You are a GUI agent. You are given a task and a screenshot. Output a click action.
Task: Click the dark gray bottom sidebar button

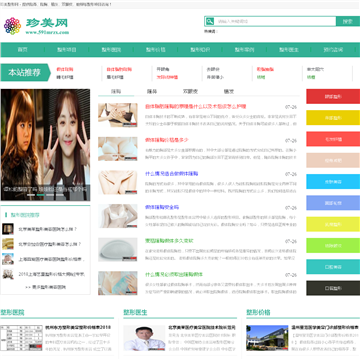[333, 288]
